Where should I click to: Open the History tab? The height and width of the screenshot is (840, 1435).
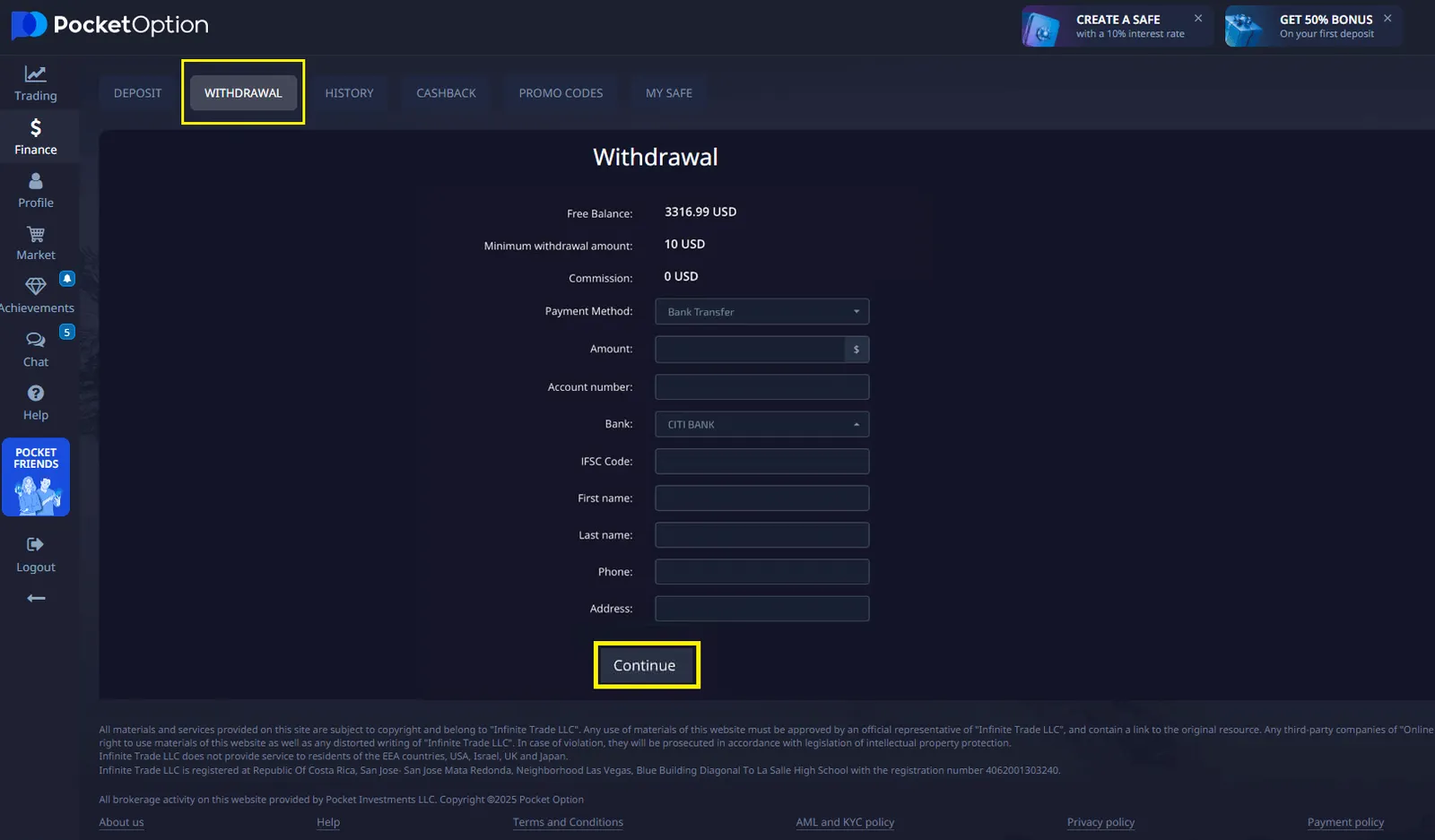click(349, 93)
